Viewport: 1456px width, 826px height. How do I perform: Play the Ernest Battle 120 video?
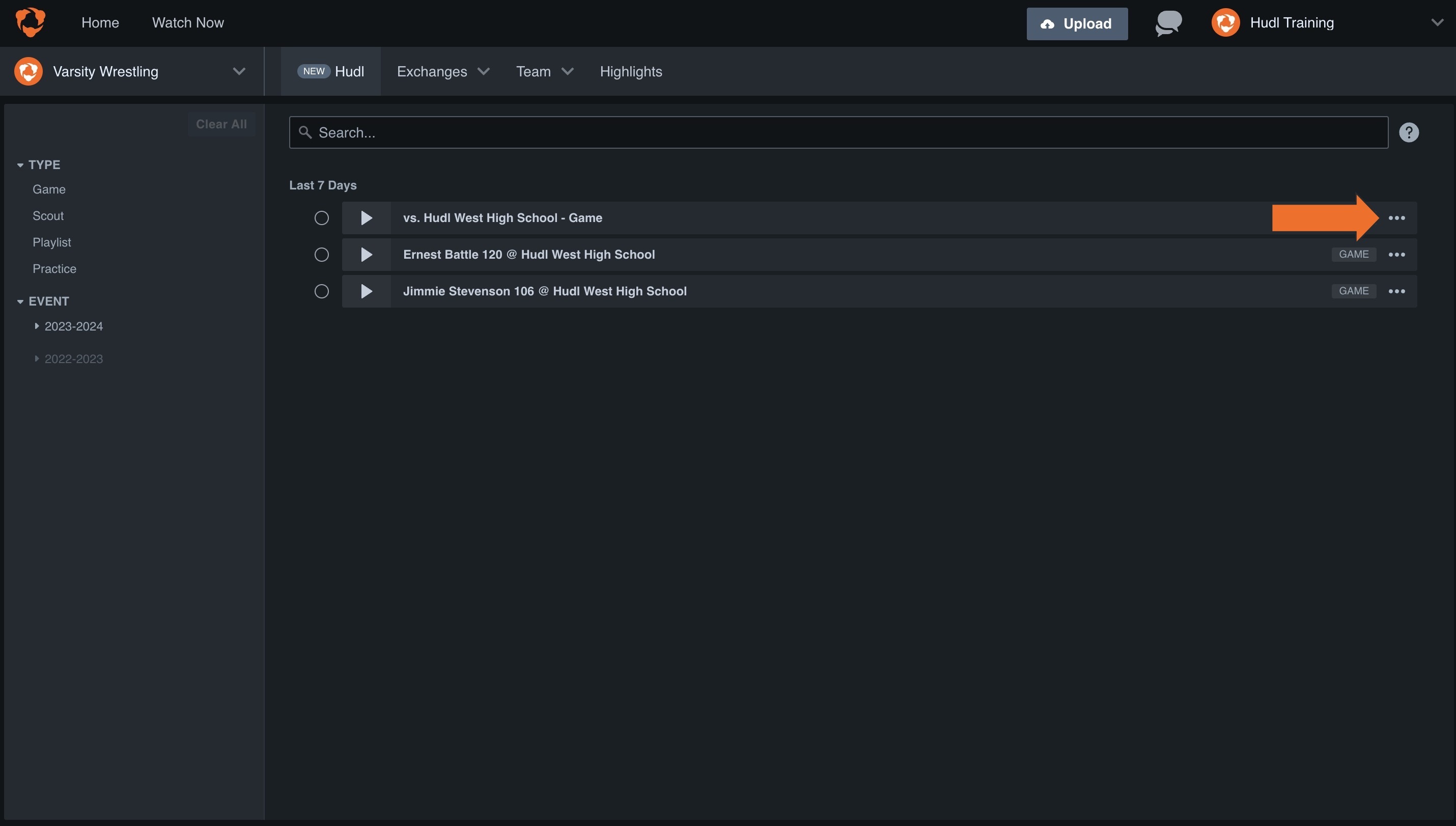(366, 255)
